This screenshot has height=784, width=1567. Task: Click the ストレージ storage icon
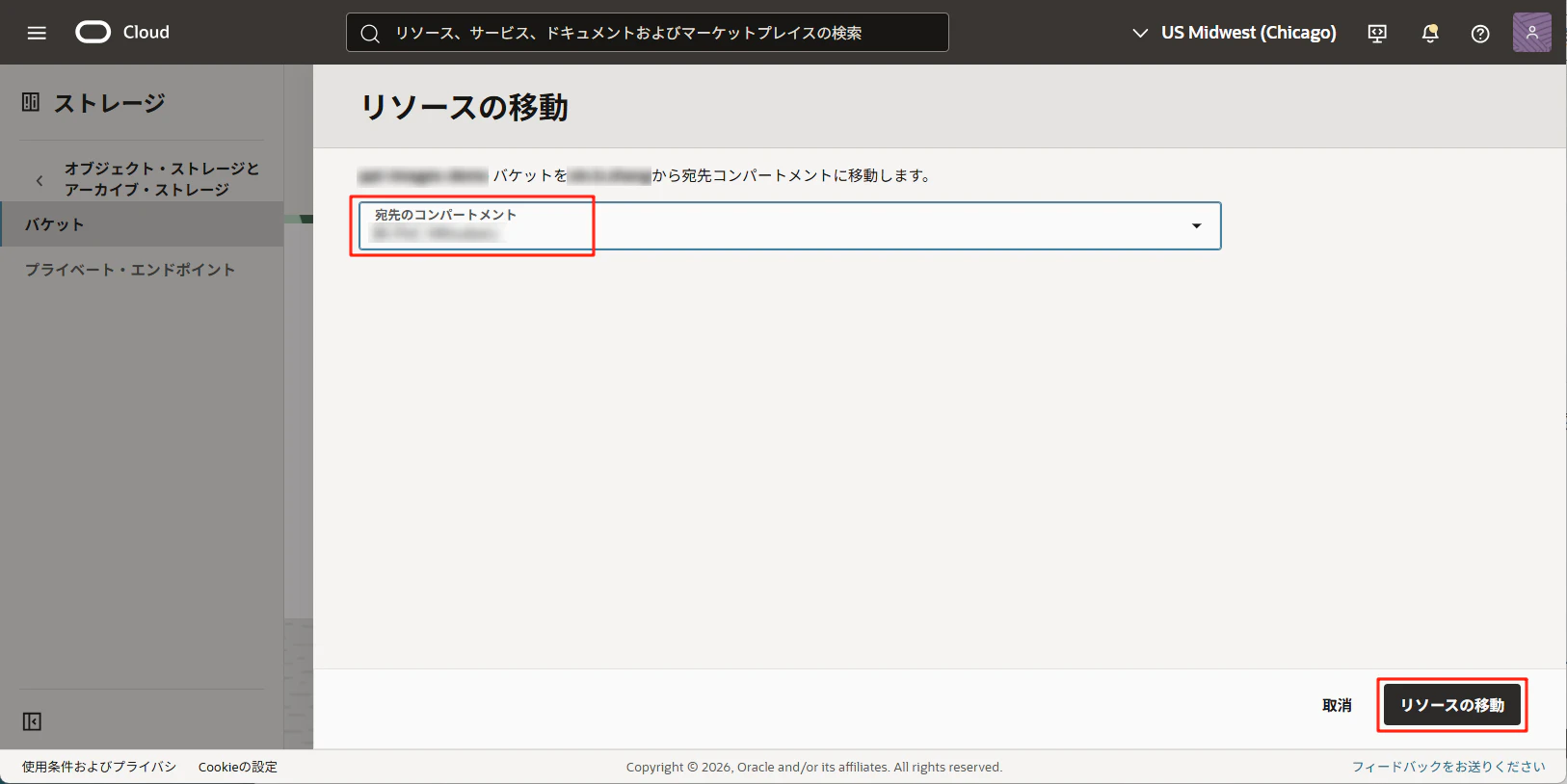31,102
